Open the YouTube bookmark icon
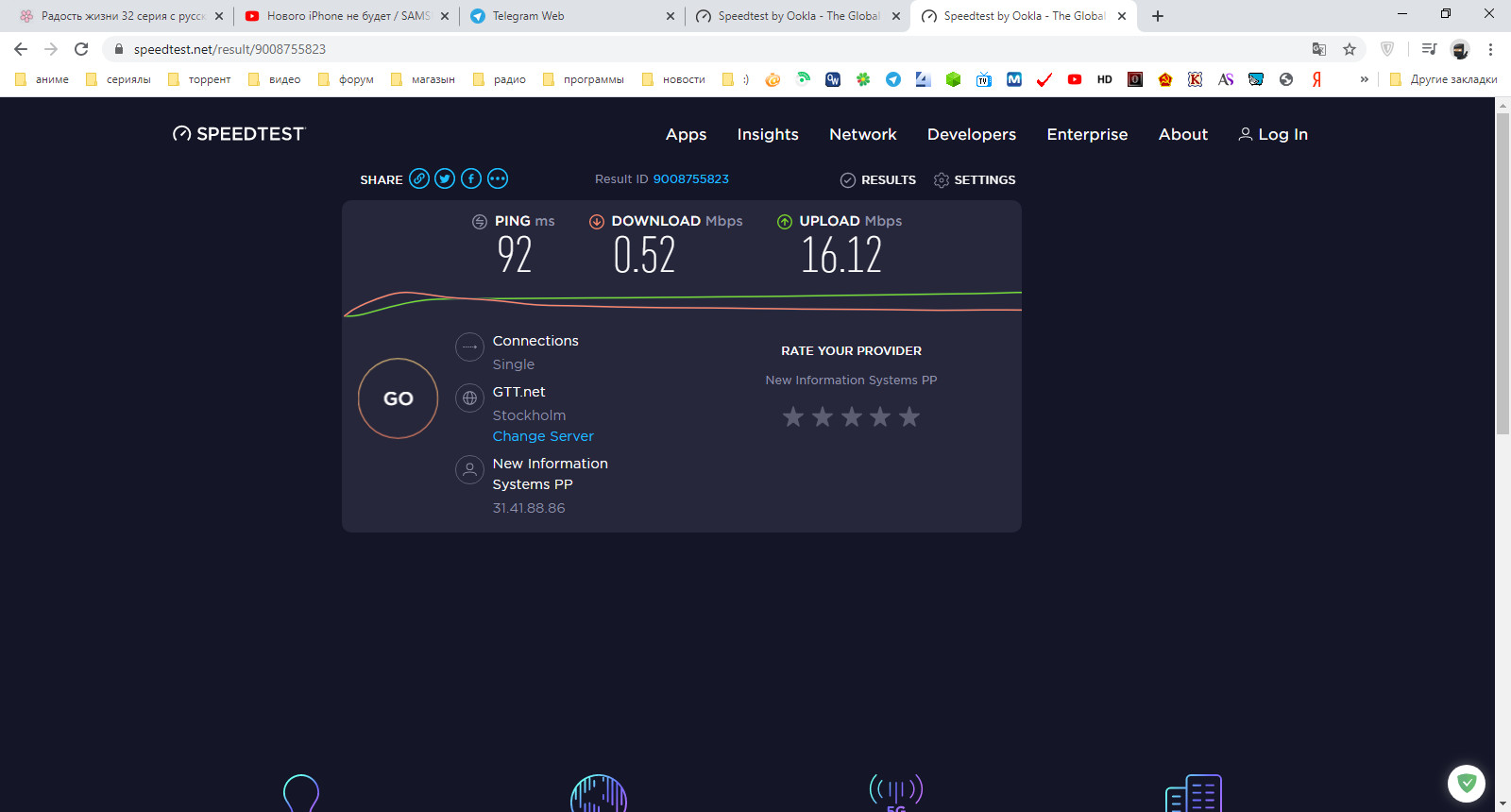 pyautogui.click(x=1075, y=79)
